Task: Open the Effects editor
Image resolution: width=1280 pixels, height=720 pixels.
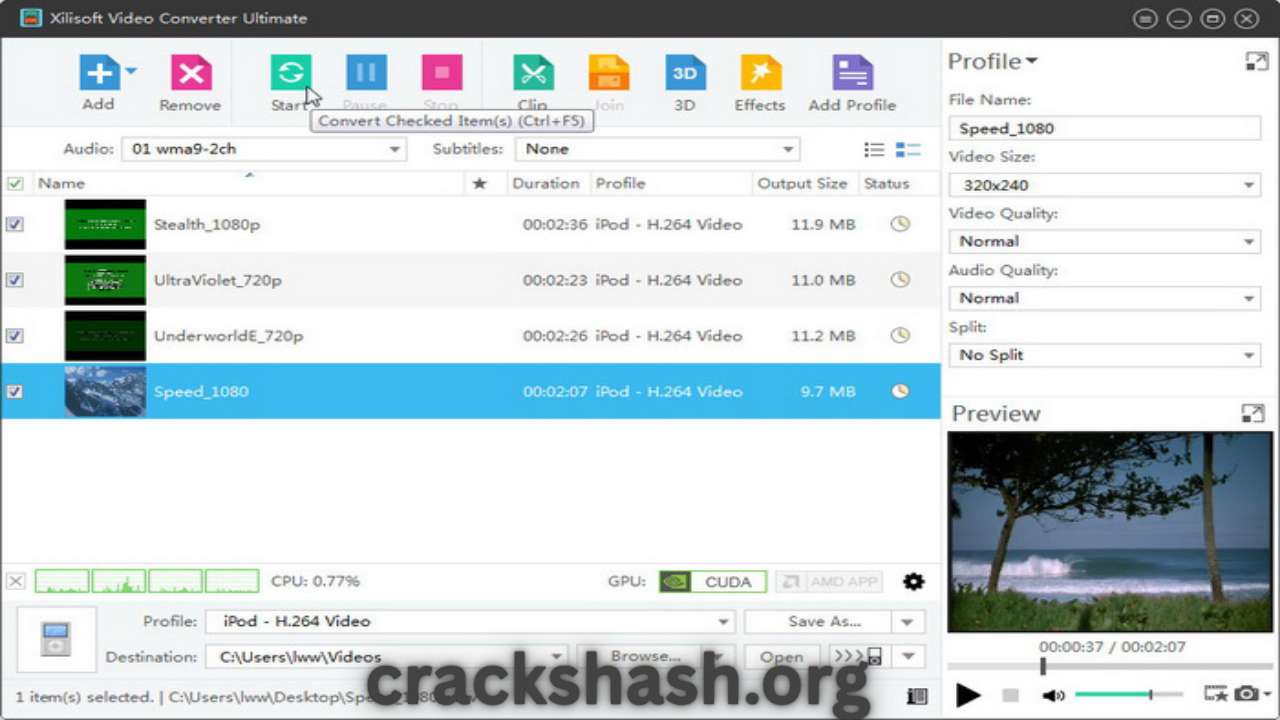Action: click(760, 73)
